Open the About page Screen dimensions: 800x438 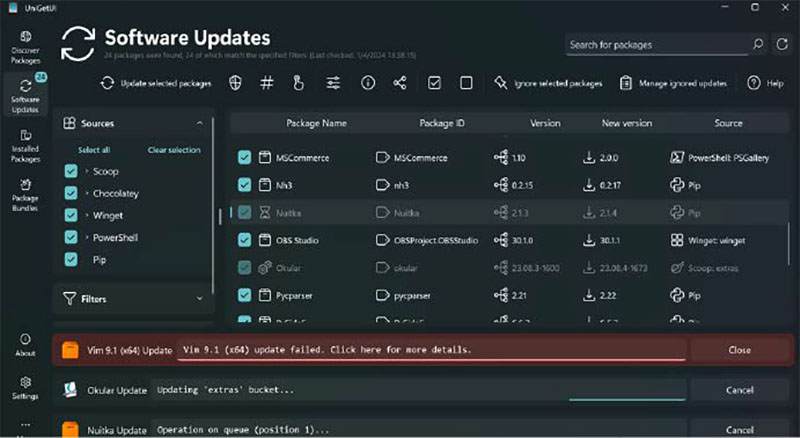click(25, 345)
